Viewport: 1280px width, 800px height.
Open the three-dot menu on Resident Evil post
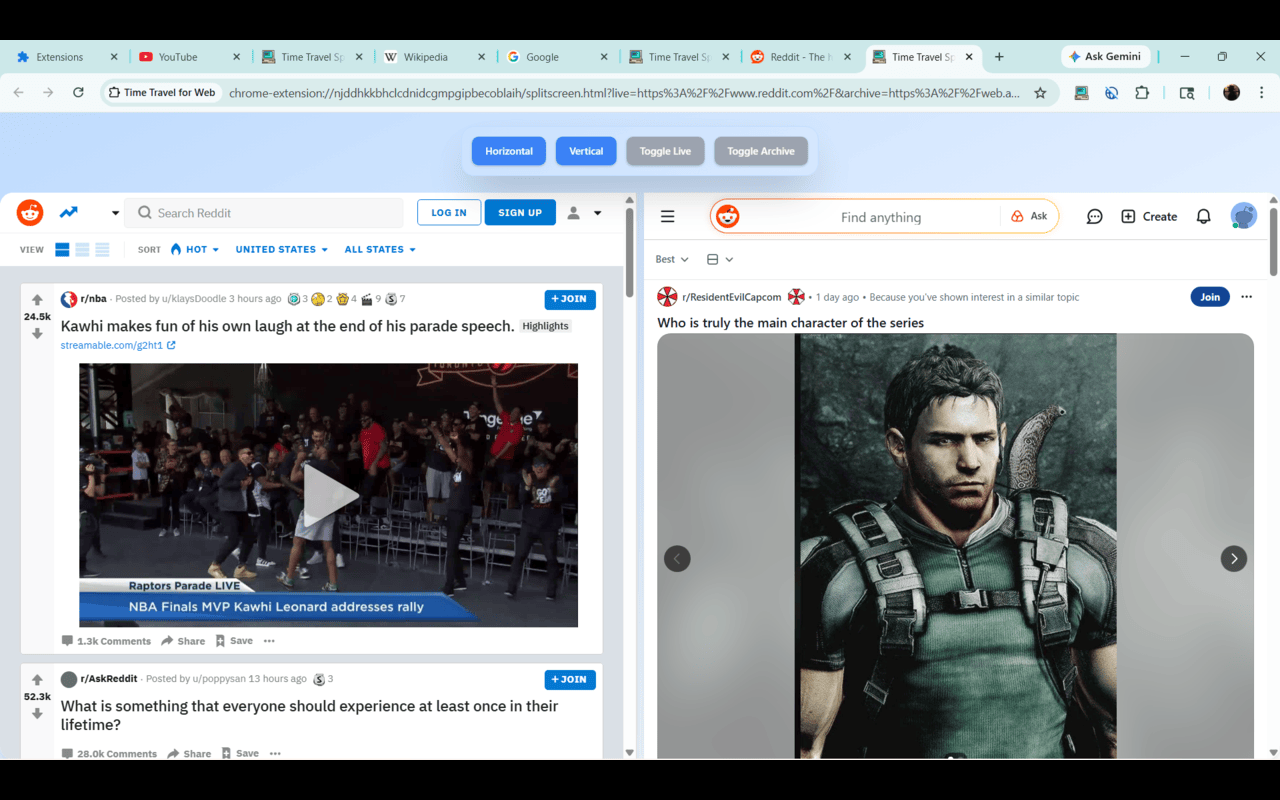point(1246,297)
